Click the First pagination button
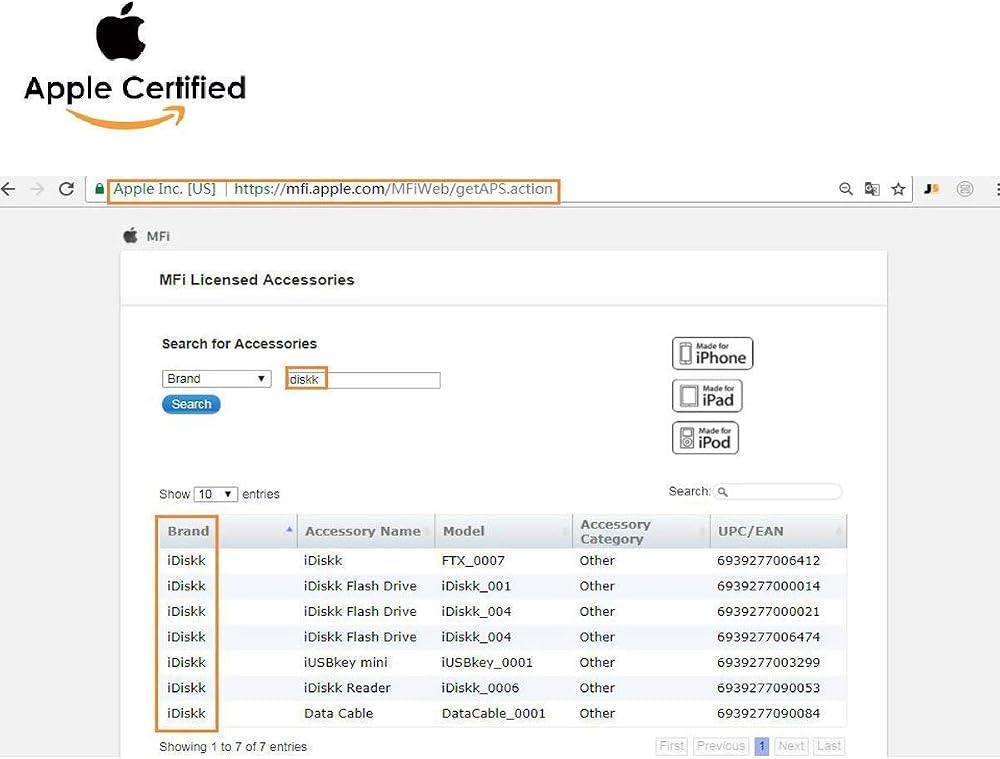The image size is (1000, 759). tap(672, 746)
